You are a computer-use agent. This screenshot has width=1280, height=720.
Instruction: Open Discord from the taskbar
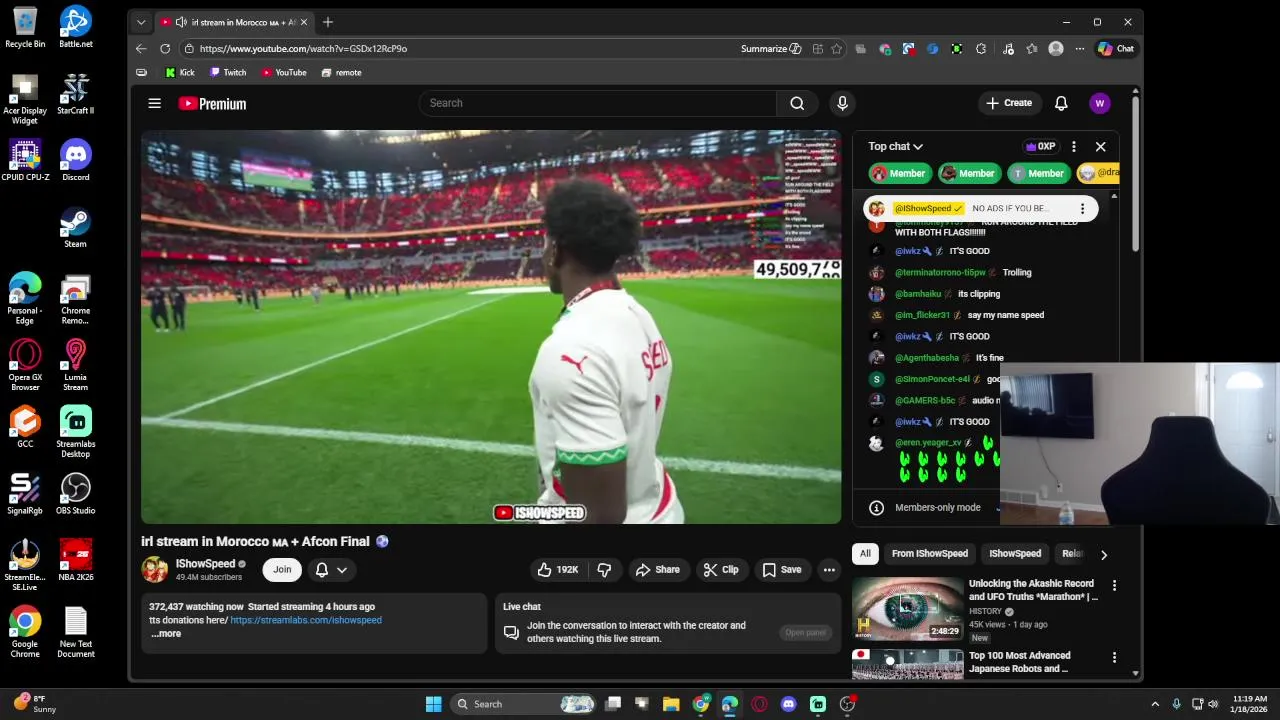click(x=789, y=704)
